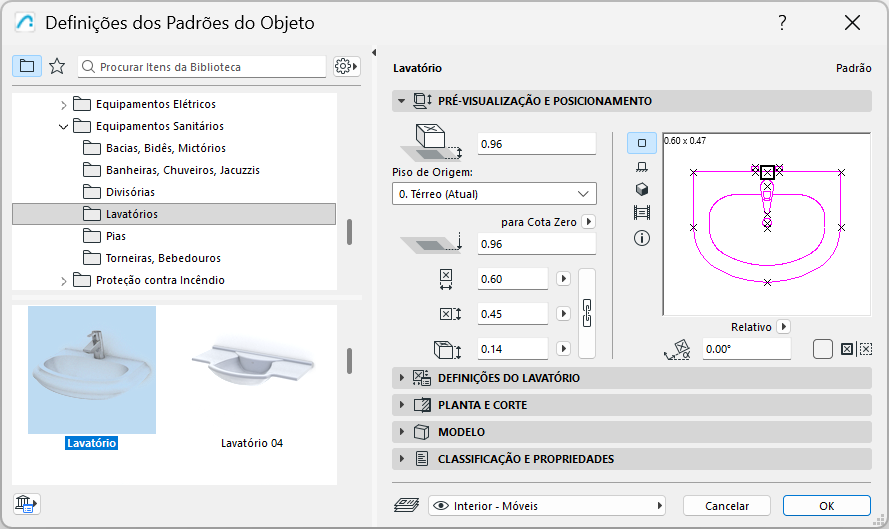The height and width of the screenshot is (529, 889).
Task: Confirm with the OK button
Action: point(826,506)
